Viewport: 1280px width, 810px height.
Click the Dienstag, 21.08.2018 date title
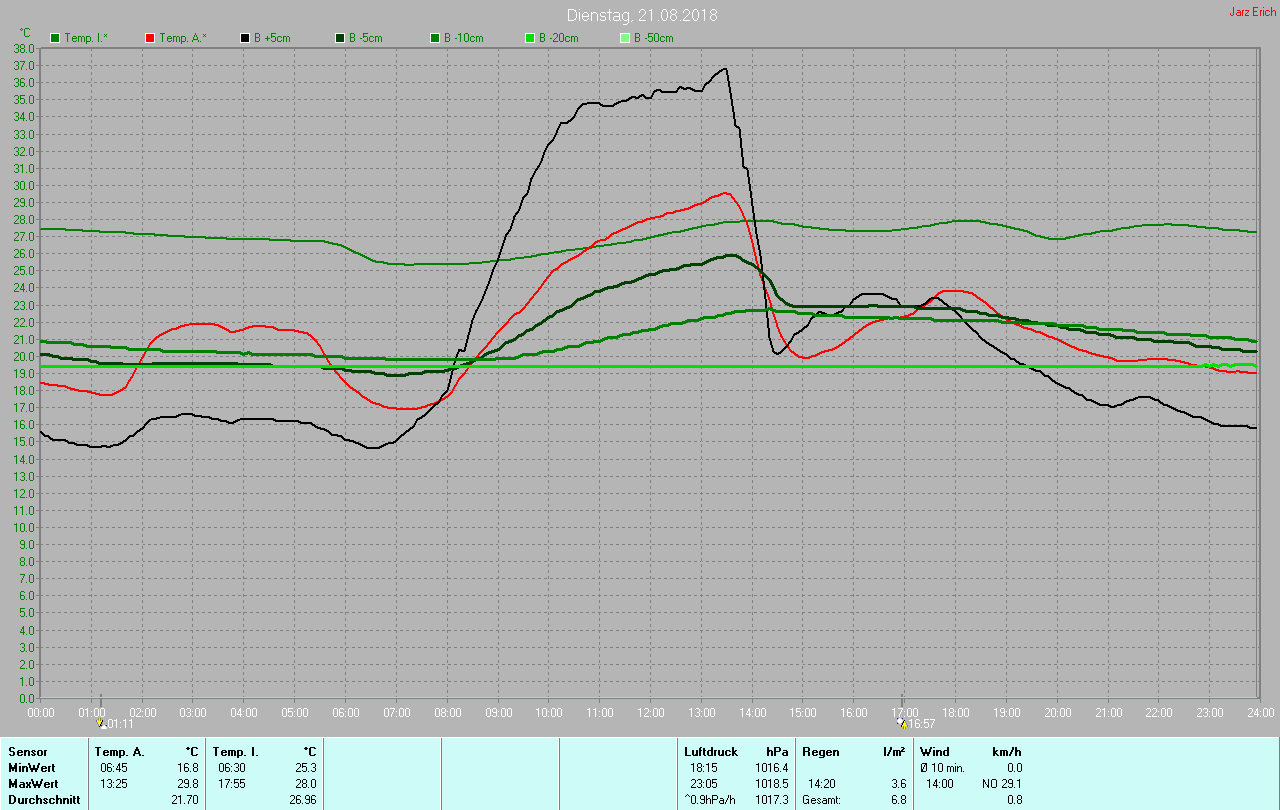[x=642, y=15]
